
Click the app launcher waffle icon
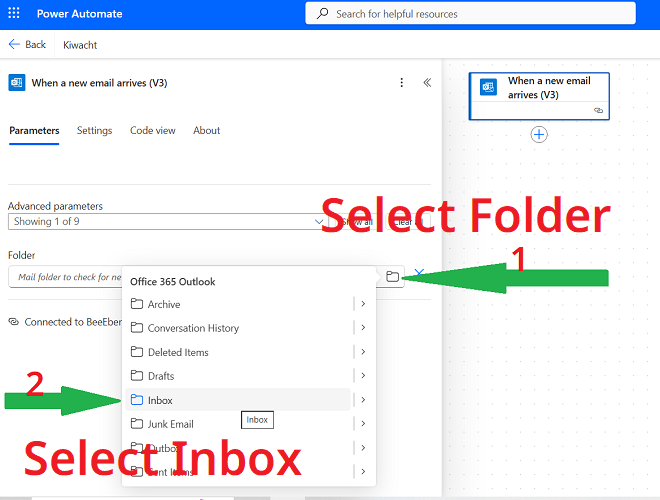coord(16,14)
